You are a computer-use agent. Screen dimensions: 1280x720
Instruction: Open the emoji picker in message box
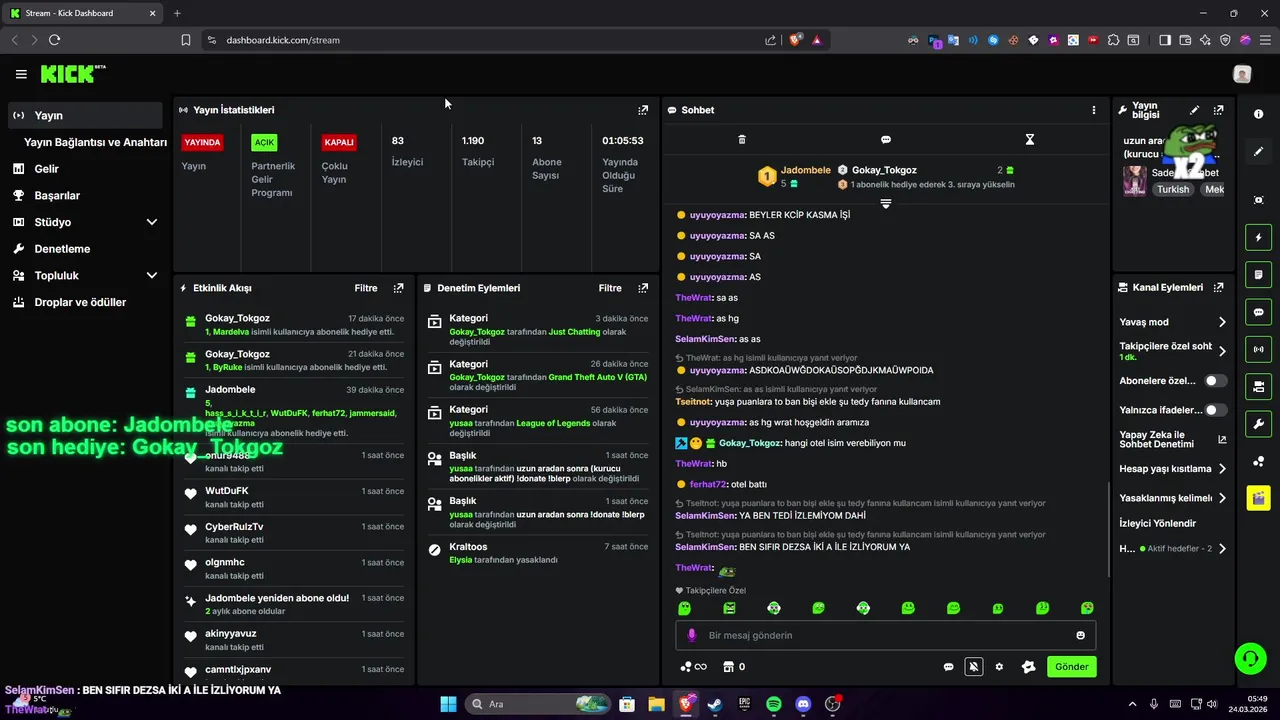click(1080, 635)
